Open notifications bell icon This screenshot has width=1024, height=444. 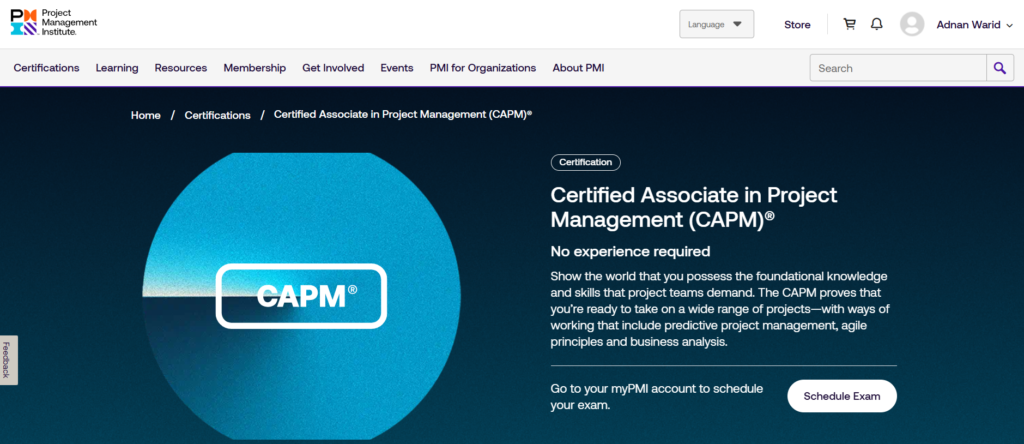(876, 24)
